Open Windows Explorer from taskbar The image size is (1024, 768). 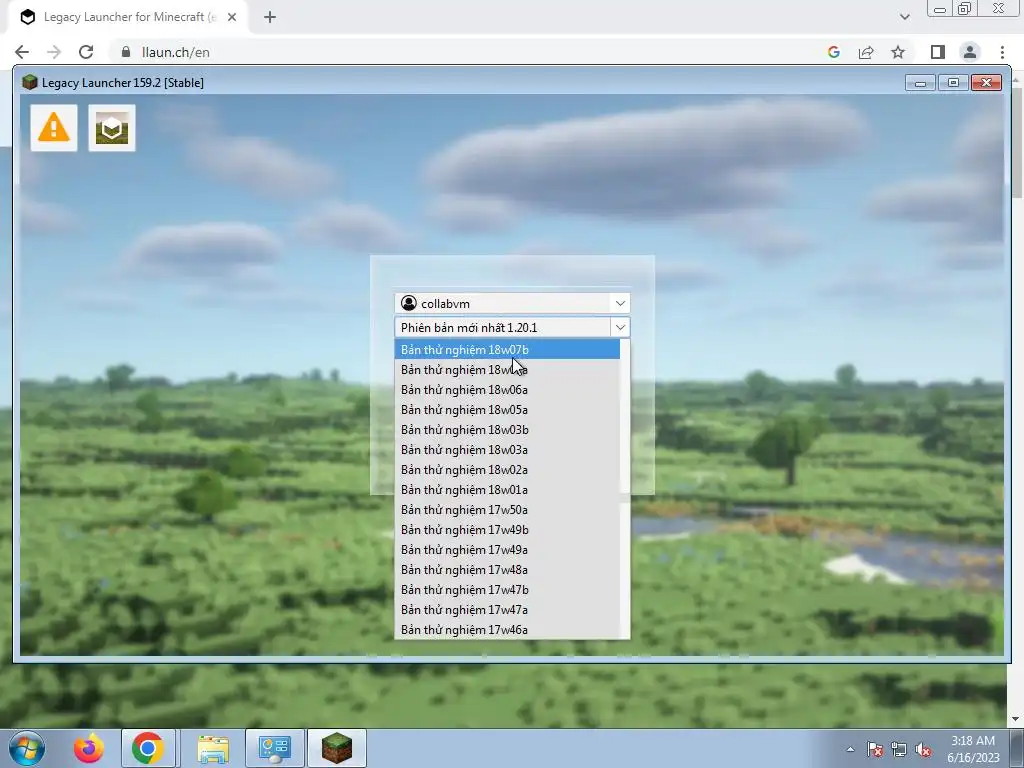point(213,748)
